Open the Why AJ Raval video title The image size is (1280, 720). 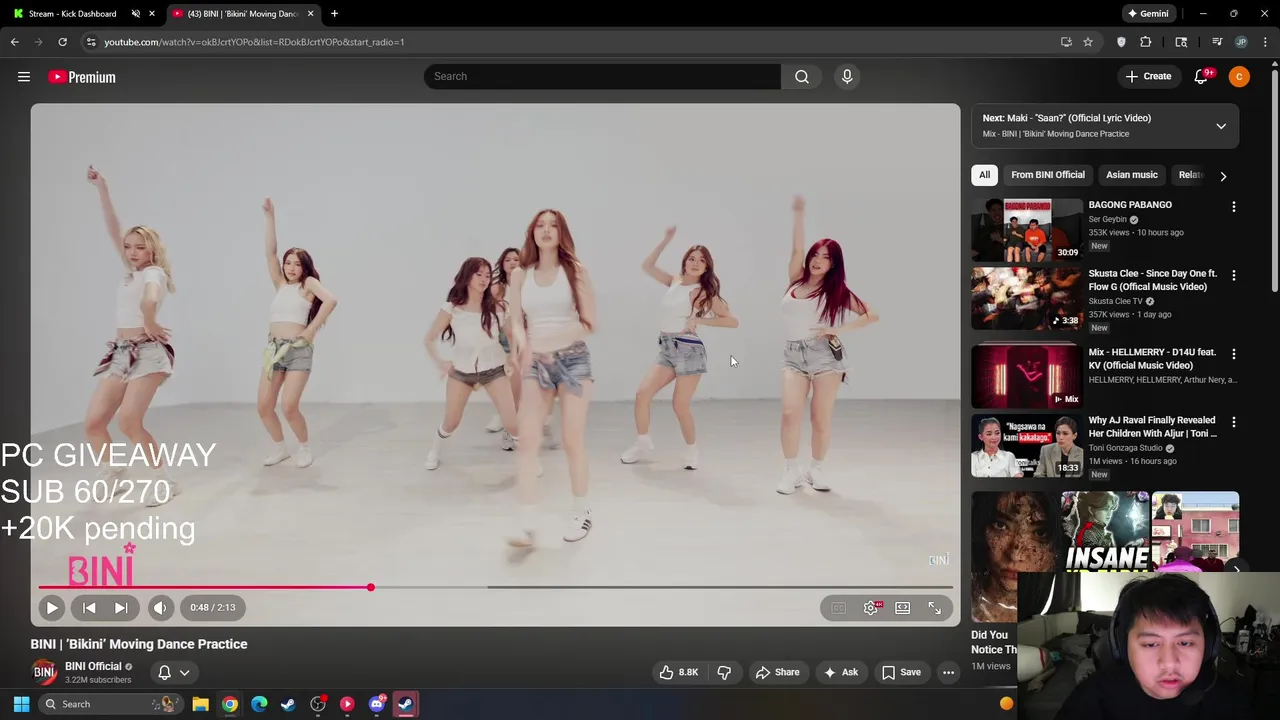(x=1152, y=427)
